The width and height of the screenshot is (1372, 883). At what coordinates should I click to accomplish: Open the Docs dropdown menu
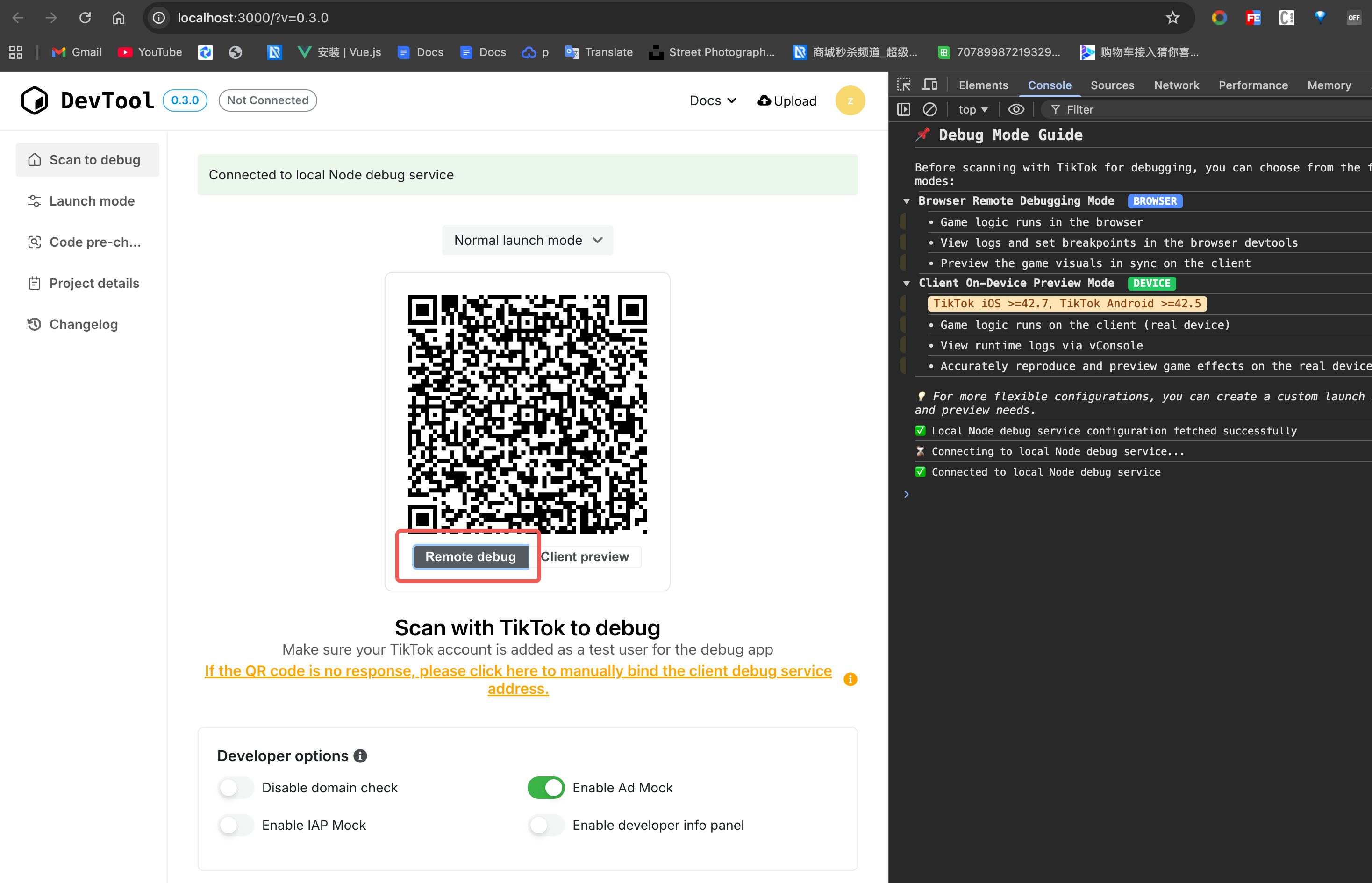713,101
